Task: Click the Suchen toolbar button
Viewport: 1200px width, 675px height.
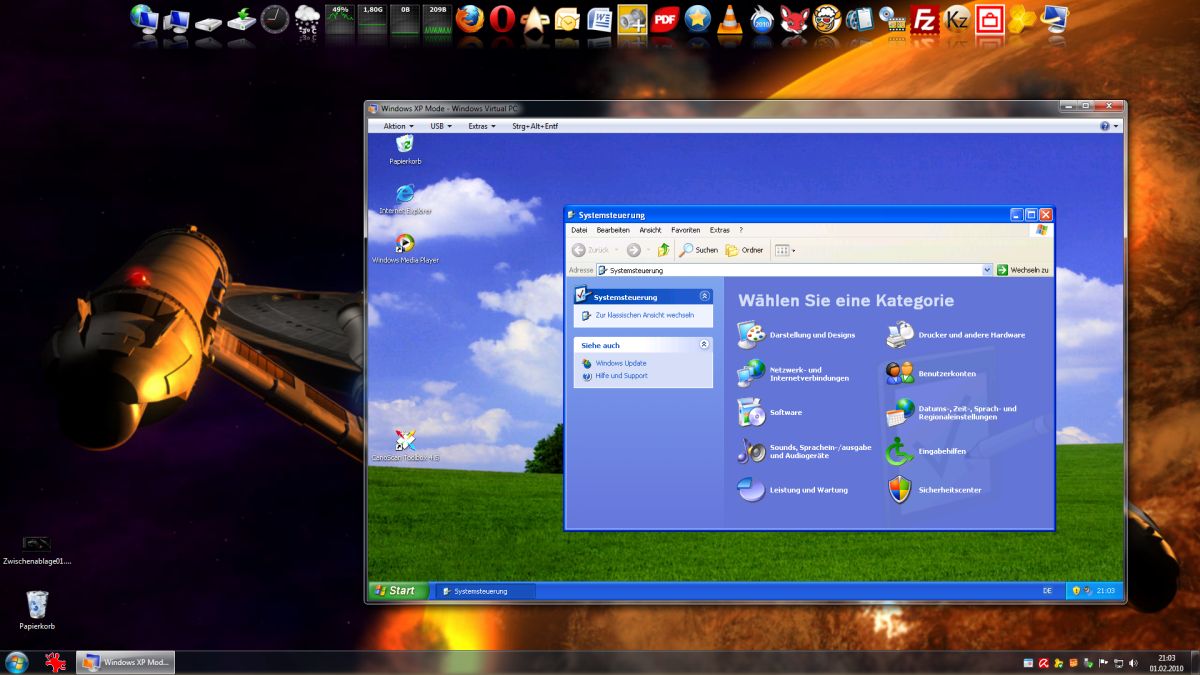Action: click(x=699, y=250)
